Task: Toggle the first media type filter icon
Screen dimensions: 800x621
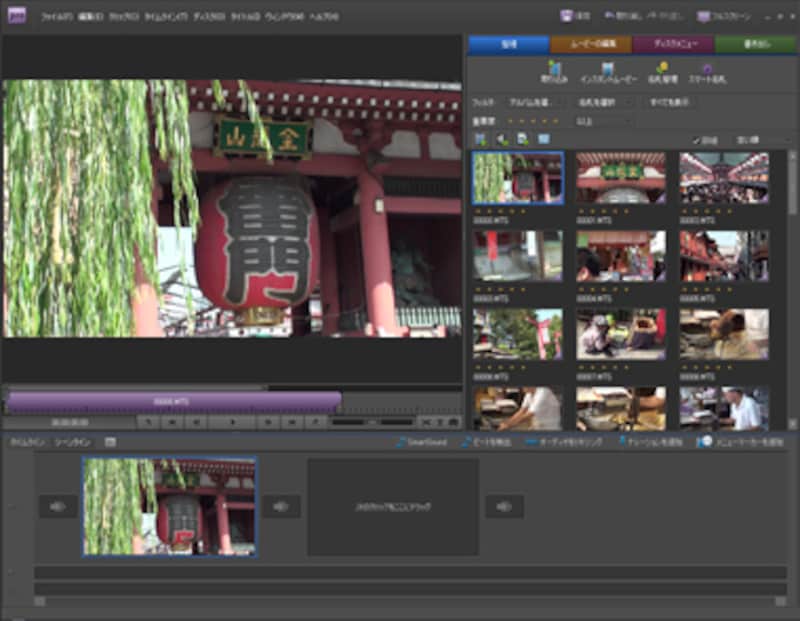Action: 481,140
